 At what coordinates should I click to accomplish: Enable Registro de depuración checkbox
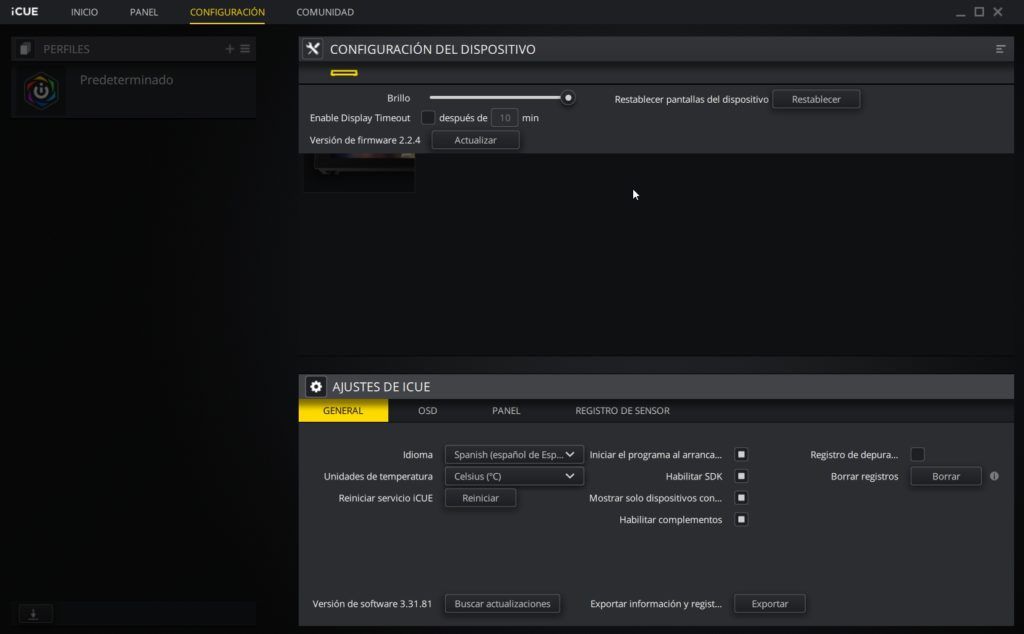pos(918,454)
